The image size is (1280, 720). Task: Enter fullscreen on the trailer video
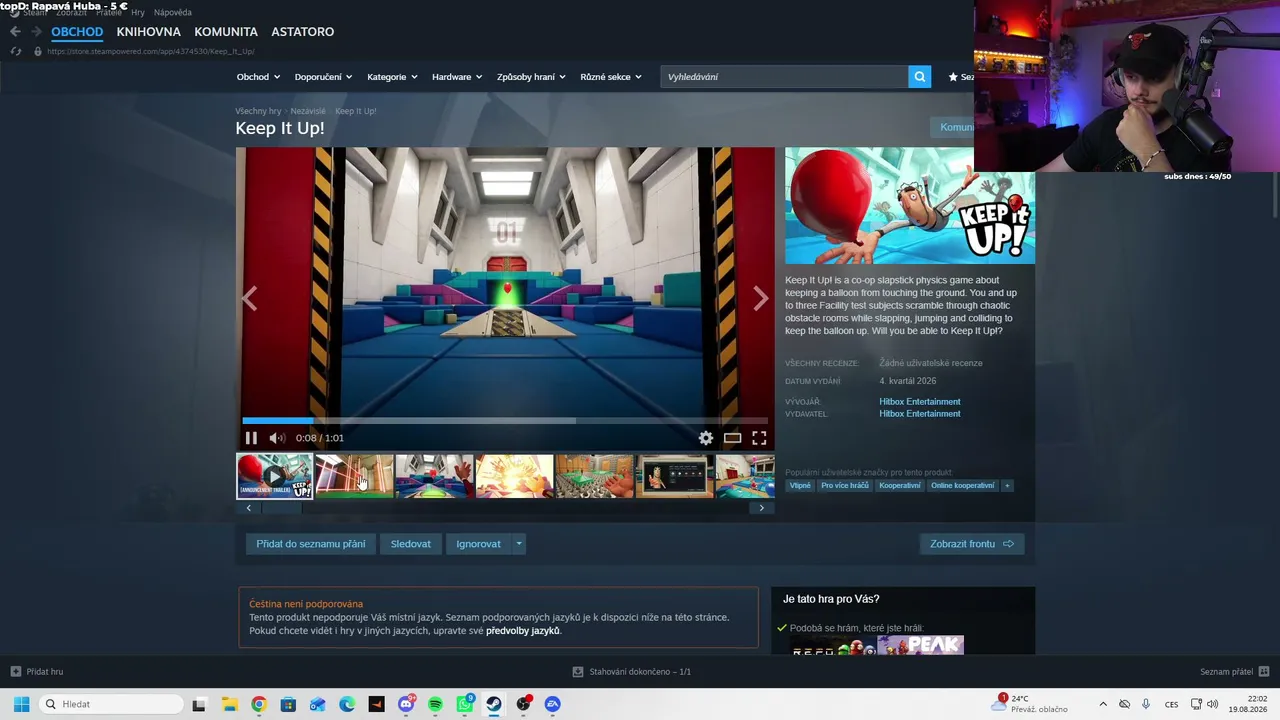pos(759,438)
